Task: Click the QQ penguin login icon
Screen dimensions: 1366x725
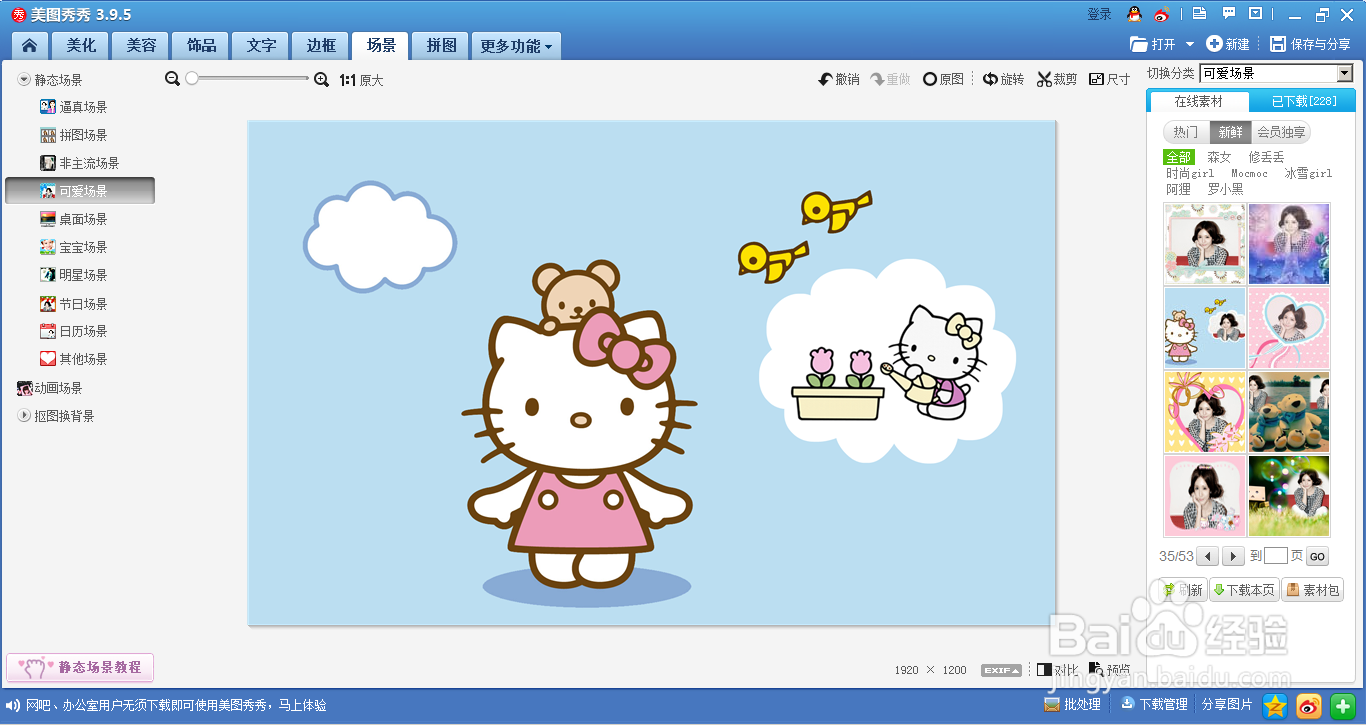Action: (1134, 14)
